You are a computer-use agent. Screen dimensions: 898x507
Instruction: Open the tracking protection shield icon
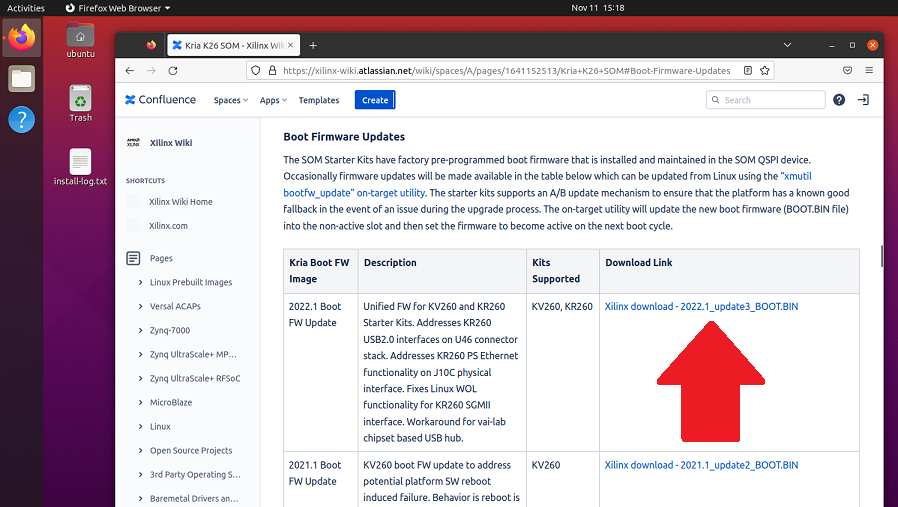(256, 70)
